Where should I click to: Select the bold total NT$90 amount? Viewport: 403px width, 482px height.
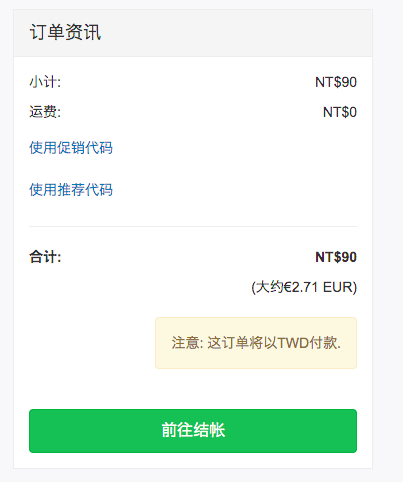coord(336,257)
